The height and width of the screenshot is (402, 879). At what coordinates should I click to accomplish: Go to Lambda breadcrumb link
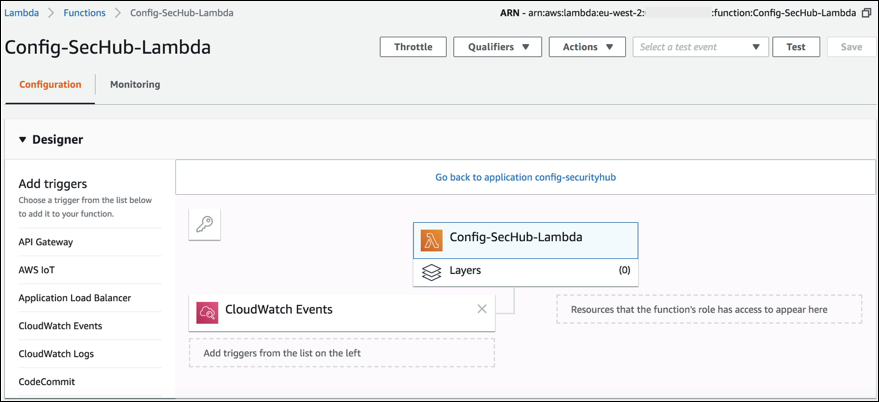tap(21, 13)
